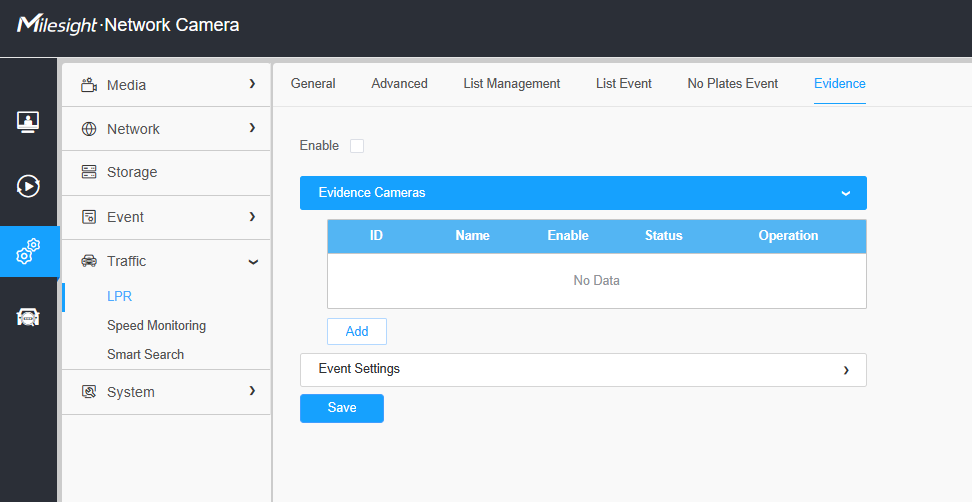Open Smart Search submenu item
Image resolution: width=972 pixels, height=502 pixels.
pos(146,354)
